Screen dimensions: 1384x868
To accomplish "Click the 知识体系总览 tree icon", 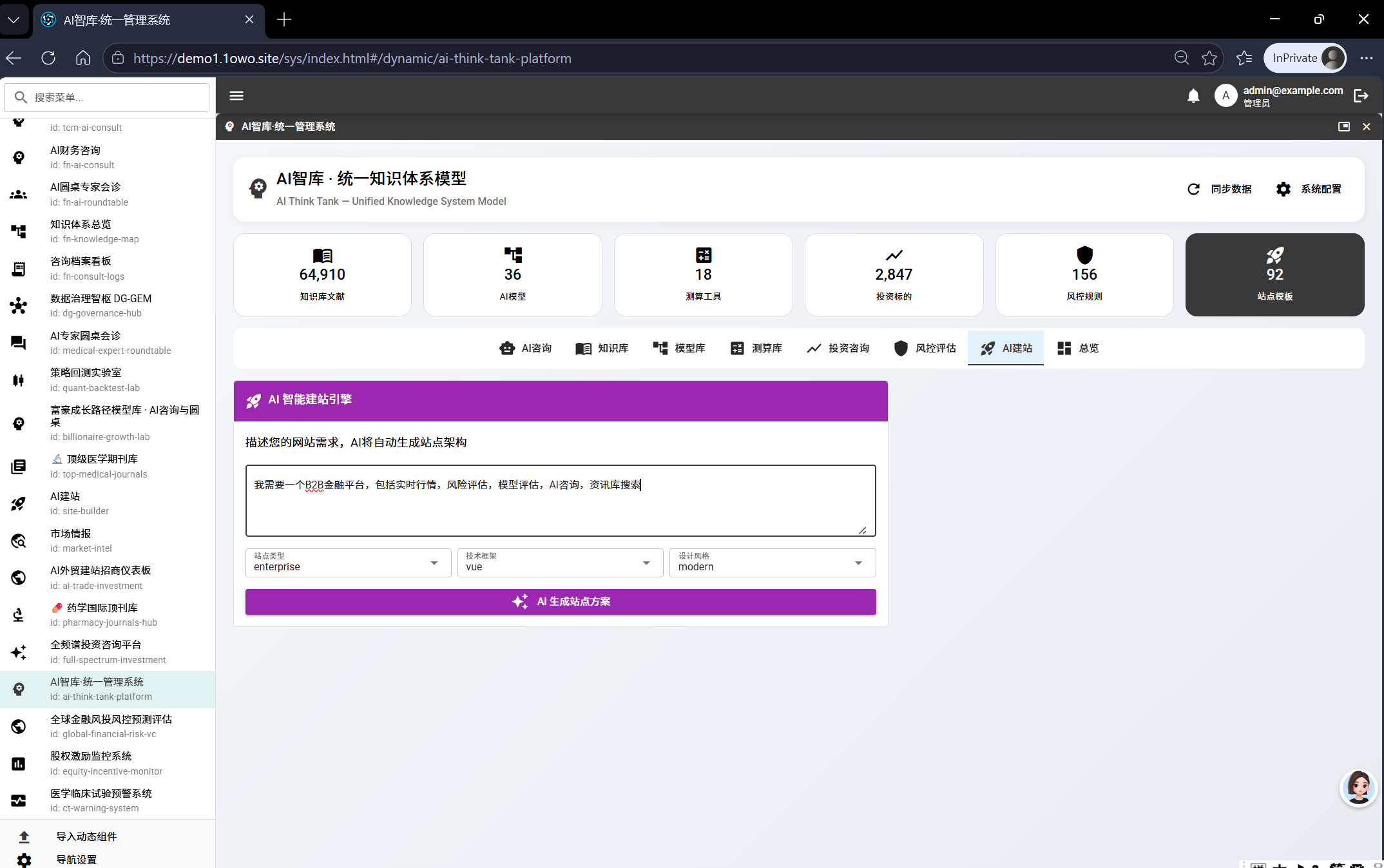I will point(19,231).
